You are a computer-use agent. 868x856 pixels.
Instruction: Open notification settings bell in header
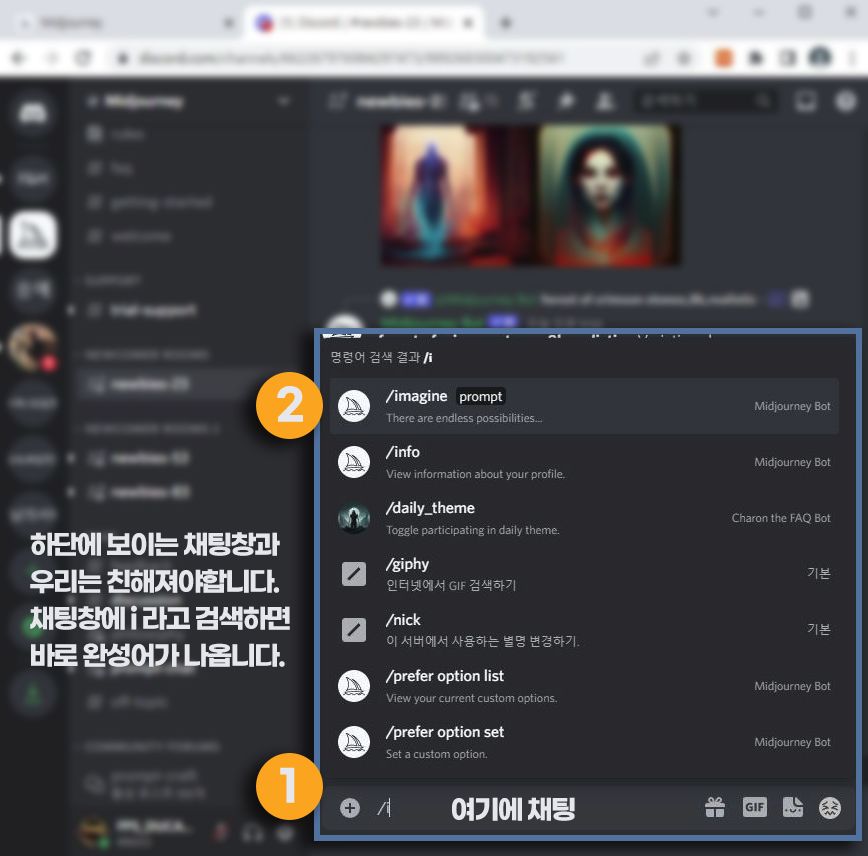tap(527, 101)
